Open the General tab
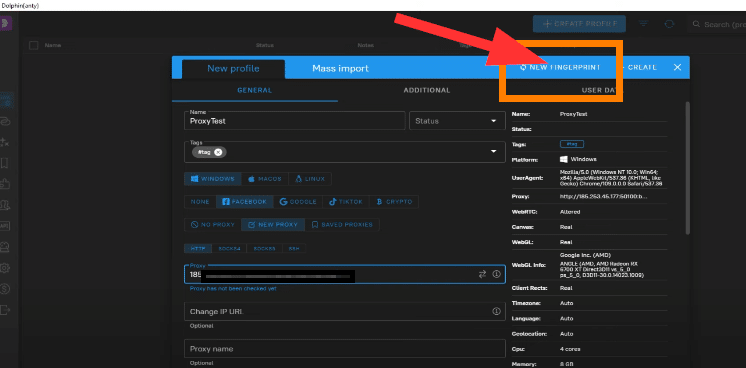Screen dimensions: 746x368 pos(255,90)
